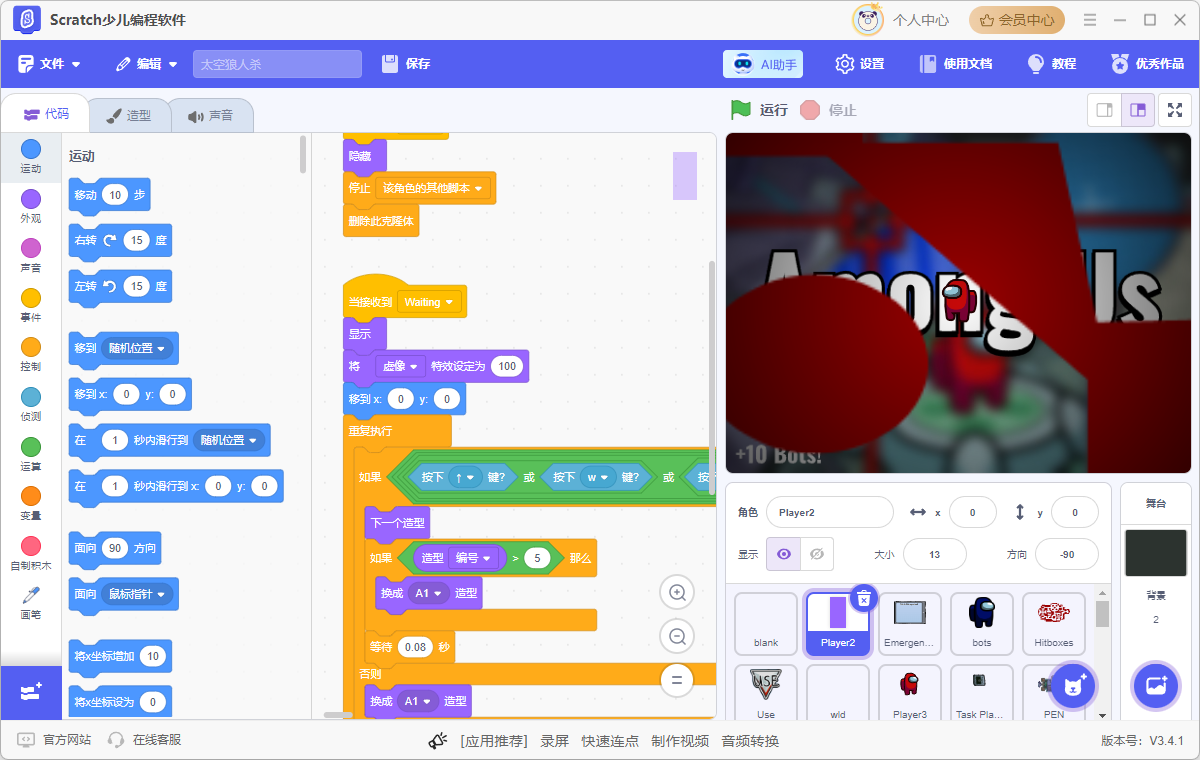Select the 变量 (Variables) category
1200x760 pixels.
[x=31, y=504]
